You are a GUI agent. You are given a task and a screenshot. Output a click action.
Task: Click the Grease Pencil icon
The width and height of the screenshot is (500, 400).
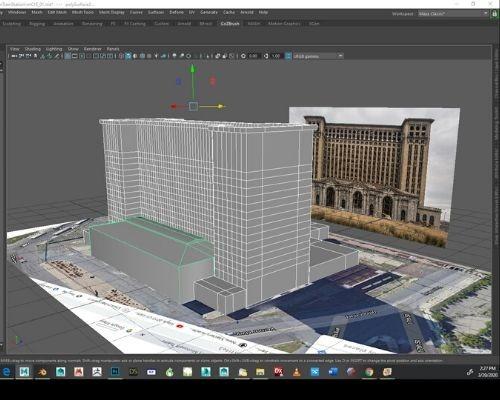[57, 56]
